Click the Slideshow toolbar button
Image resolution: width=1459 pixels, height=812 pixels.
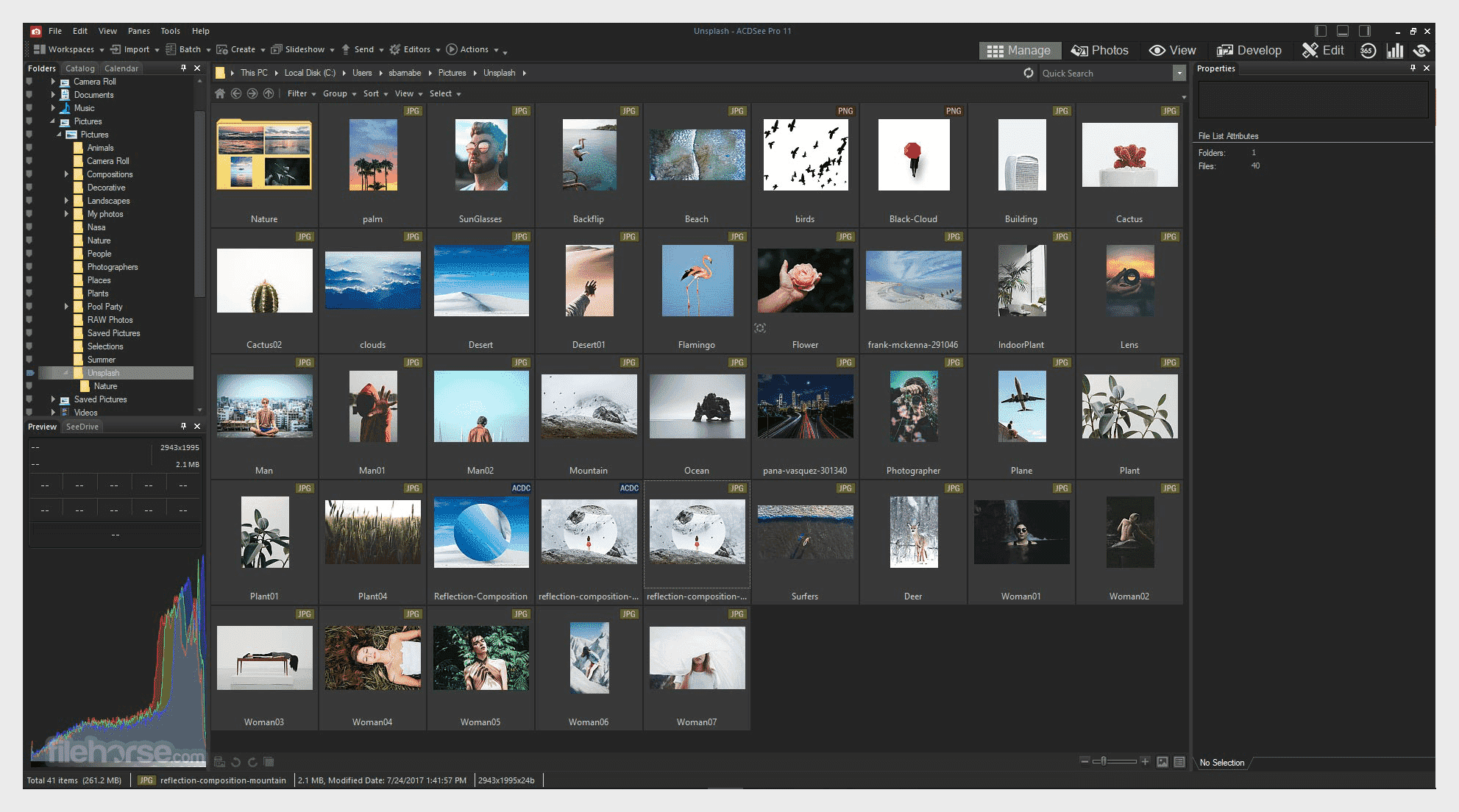[302, 49]
